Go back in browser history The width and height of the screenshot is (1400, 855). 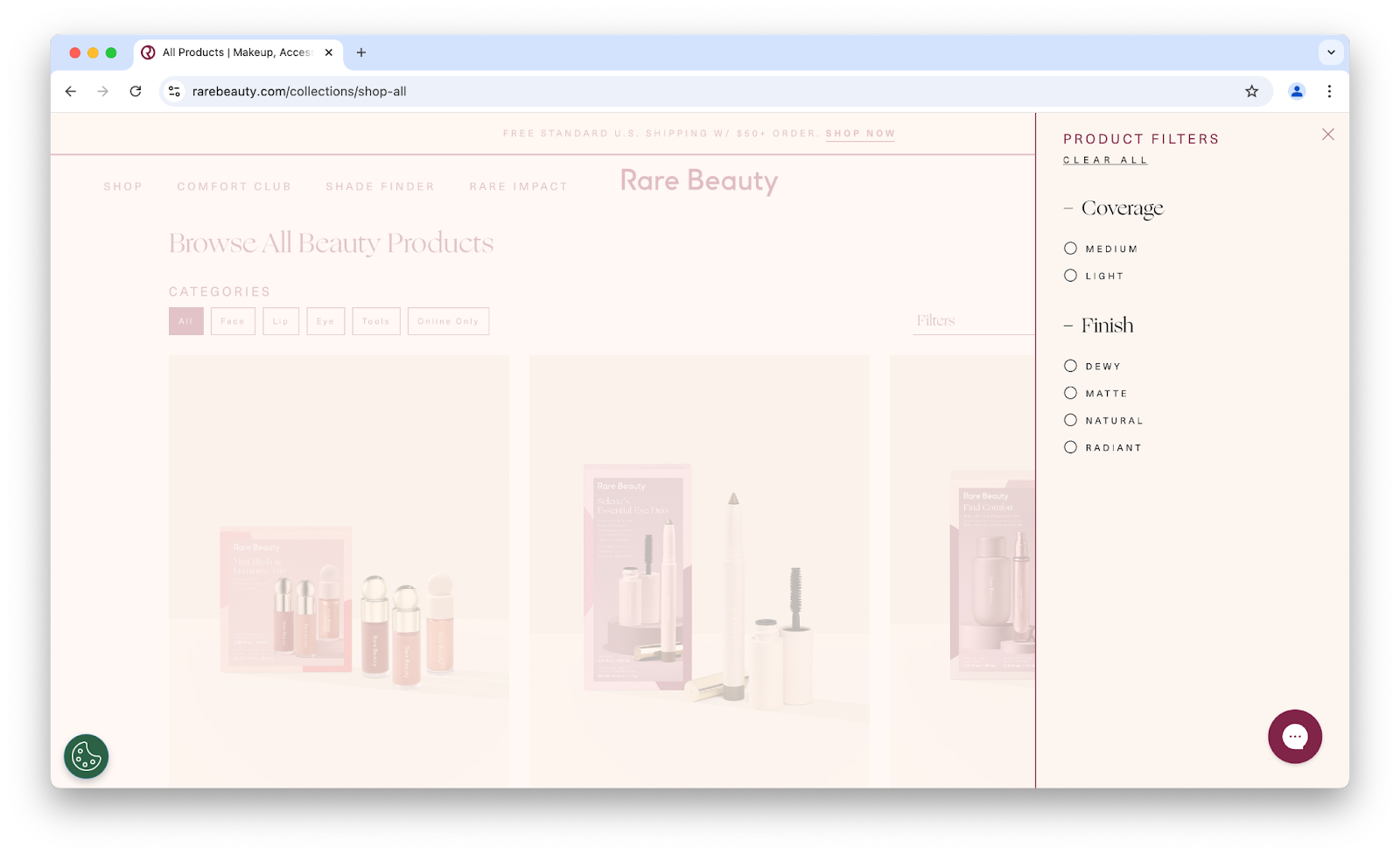tap(71, 91)
